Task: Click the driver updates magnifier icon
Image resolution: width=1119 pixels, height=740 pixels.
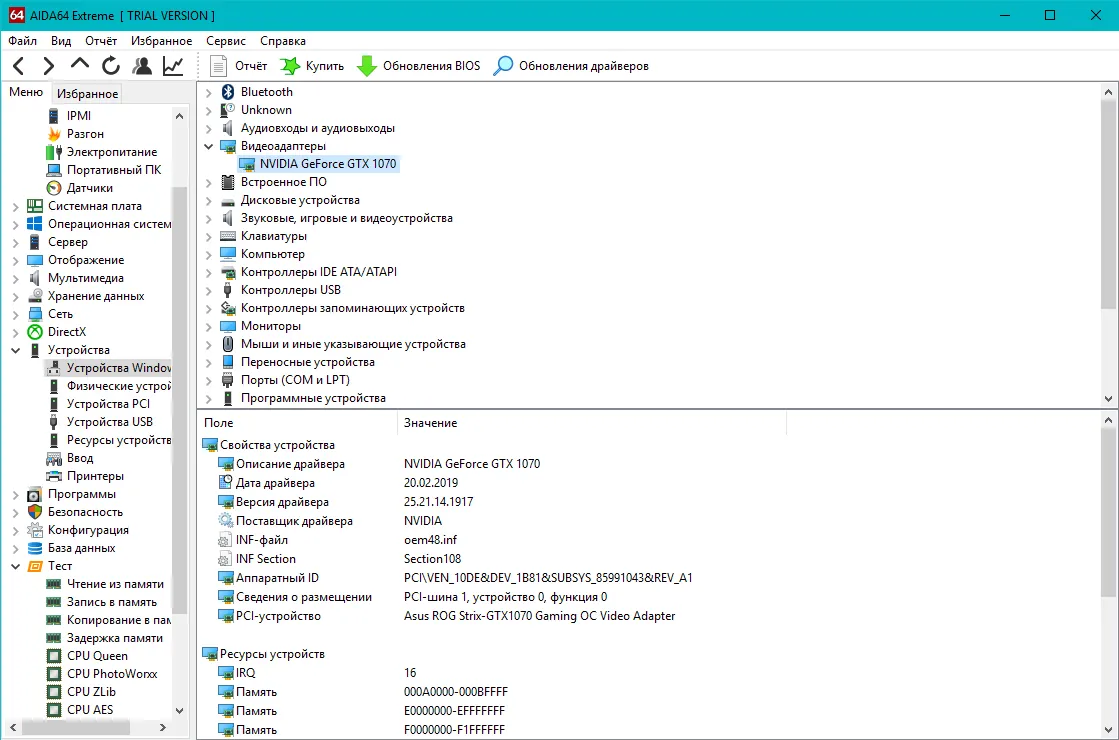Action: (x=503, y=66)
